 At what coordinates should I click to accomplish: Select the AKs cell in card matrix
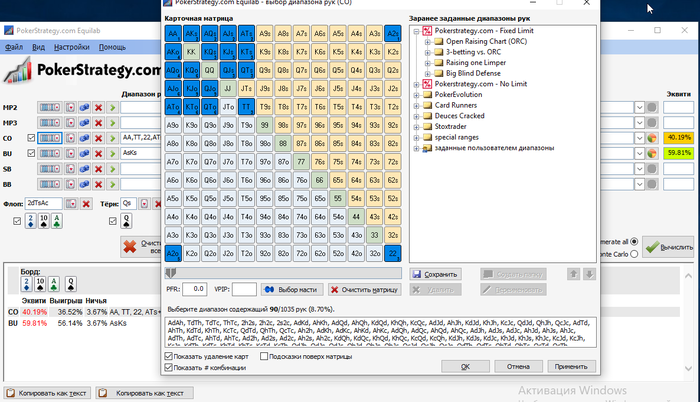191,34
